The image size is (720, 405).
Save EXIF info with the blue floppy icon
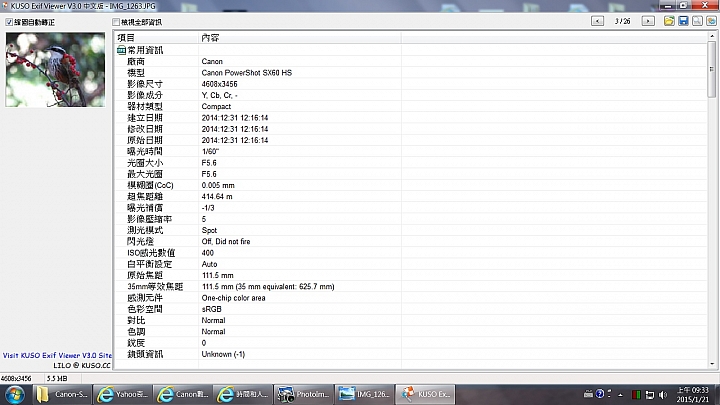click(x=683, y=21)
